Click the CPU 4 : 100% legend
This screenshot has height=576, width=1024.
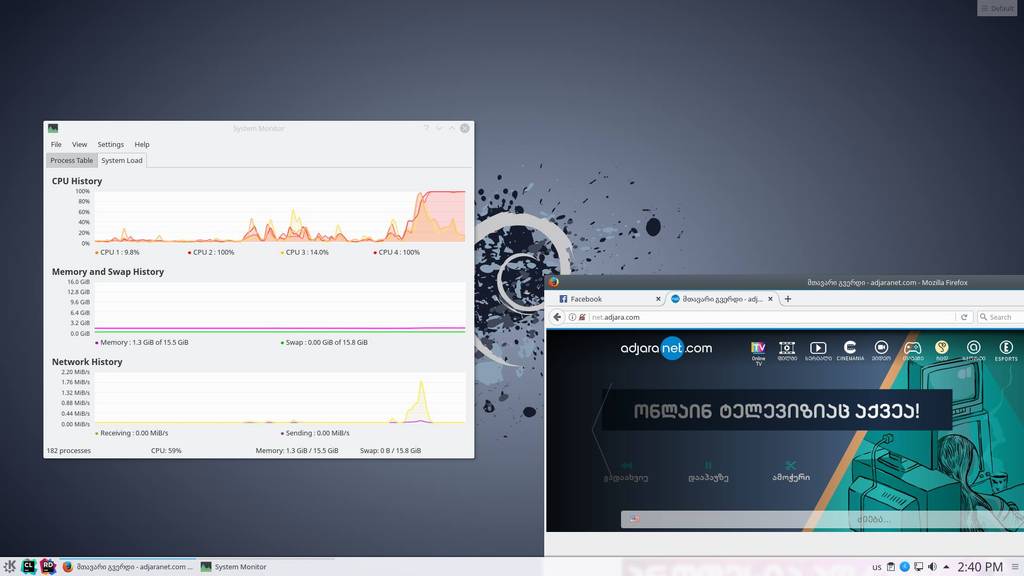coord(397,252)
